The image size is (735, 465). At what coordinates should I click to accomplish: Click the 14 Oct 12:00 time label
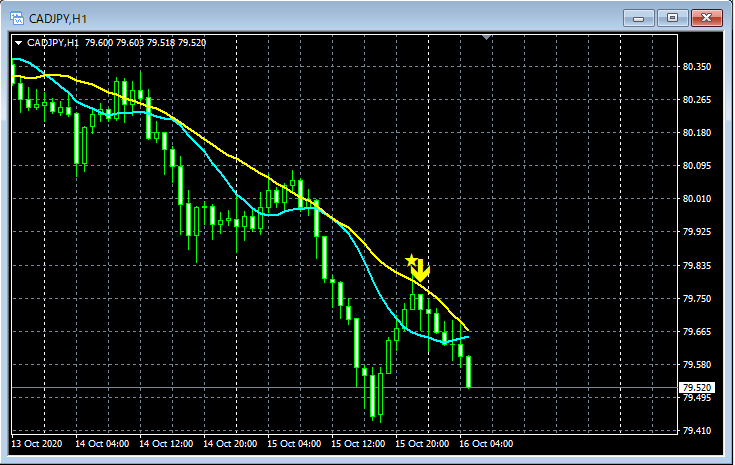(166, 443)
